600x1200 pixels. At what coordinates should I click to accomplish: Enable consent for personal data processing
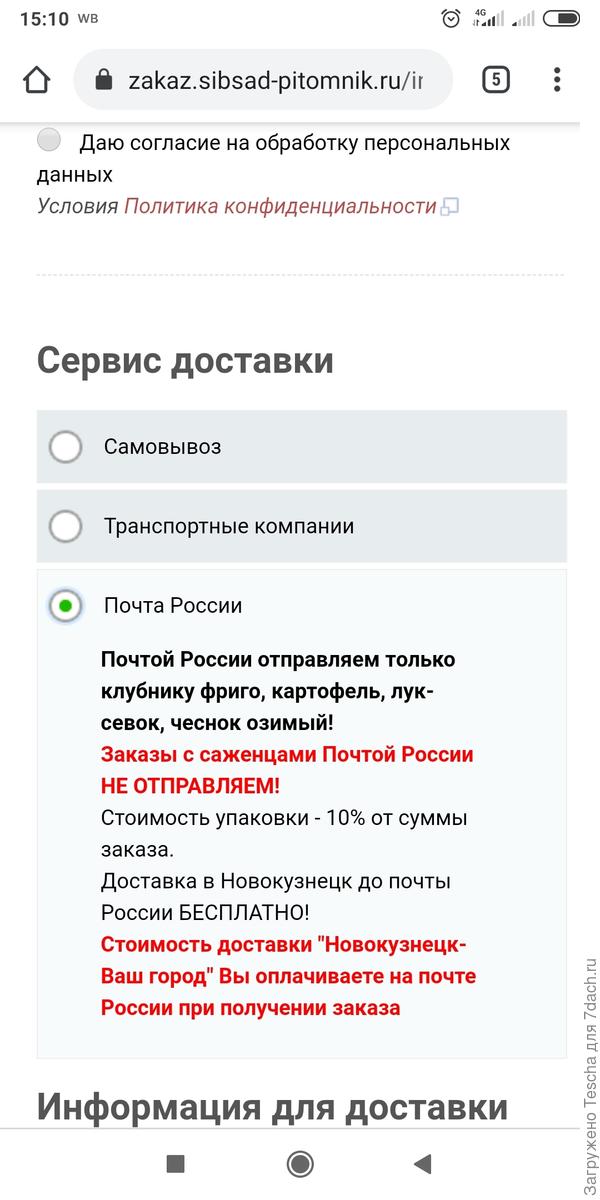pos(48,140)
